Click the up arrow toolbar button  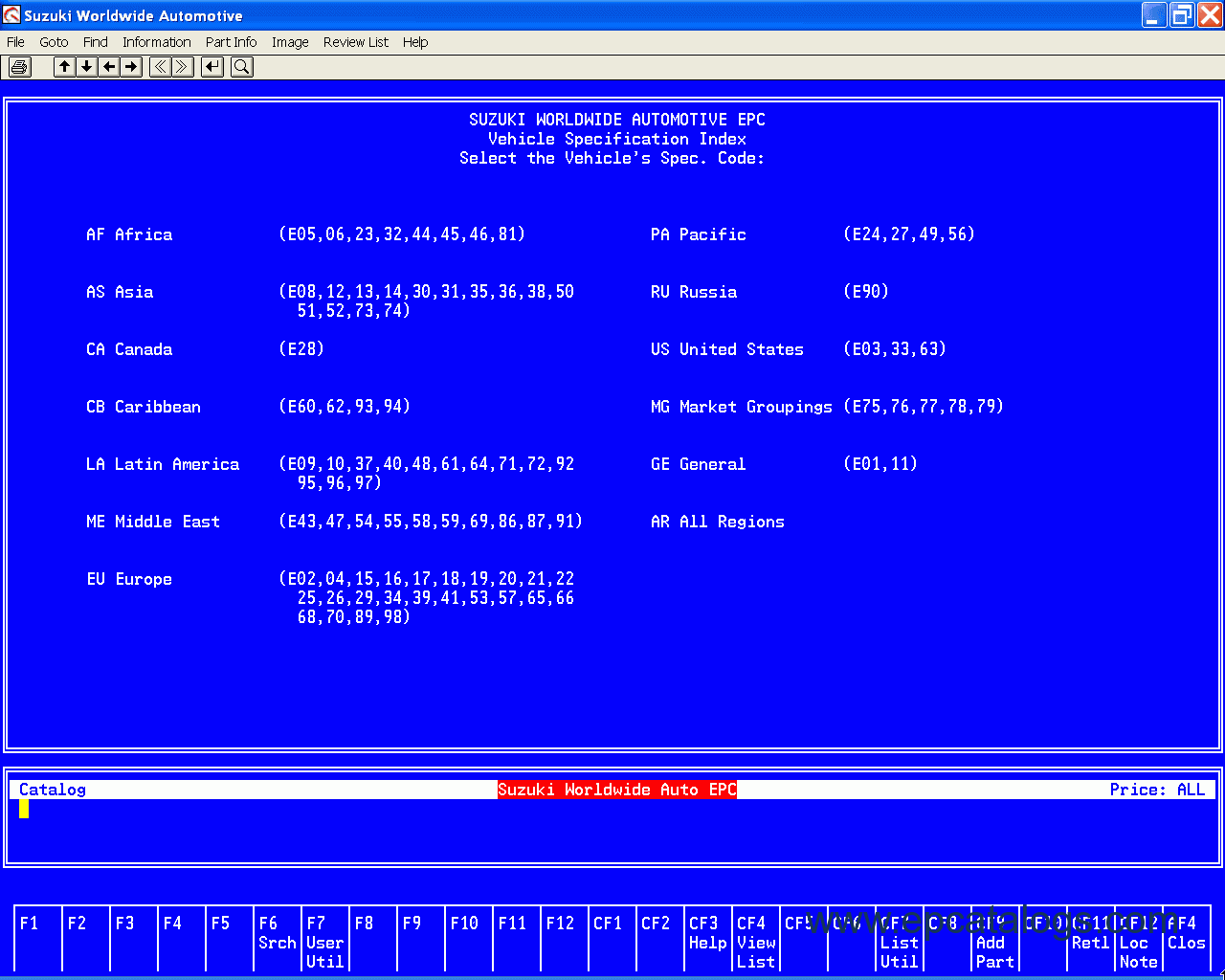[64, 67]
